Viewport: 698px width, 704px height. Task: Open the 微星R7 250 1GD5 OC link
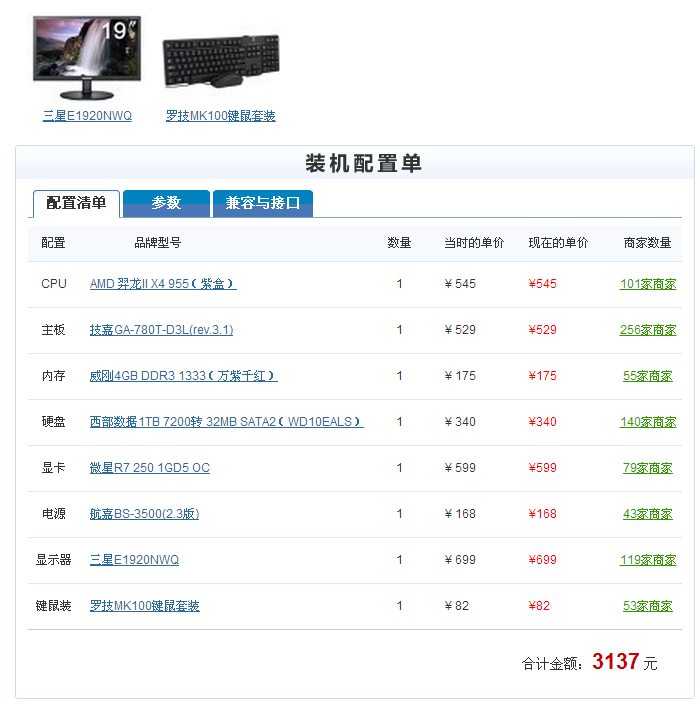coord(149,468)
